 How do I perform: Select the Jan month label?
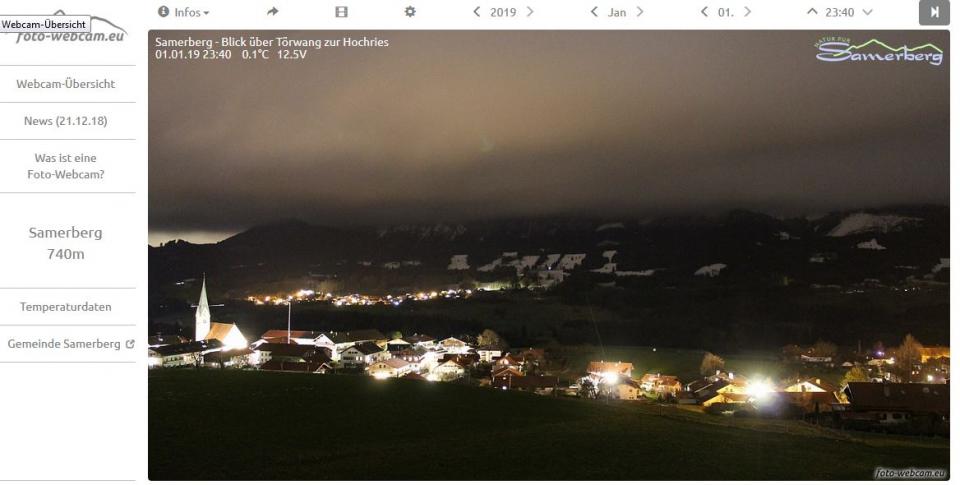coord(617,12)
